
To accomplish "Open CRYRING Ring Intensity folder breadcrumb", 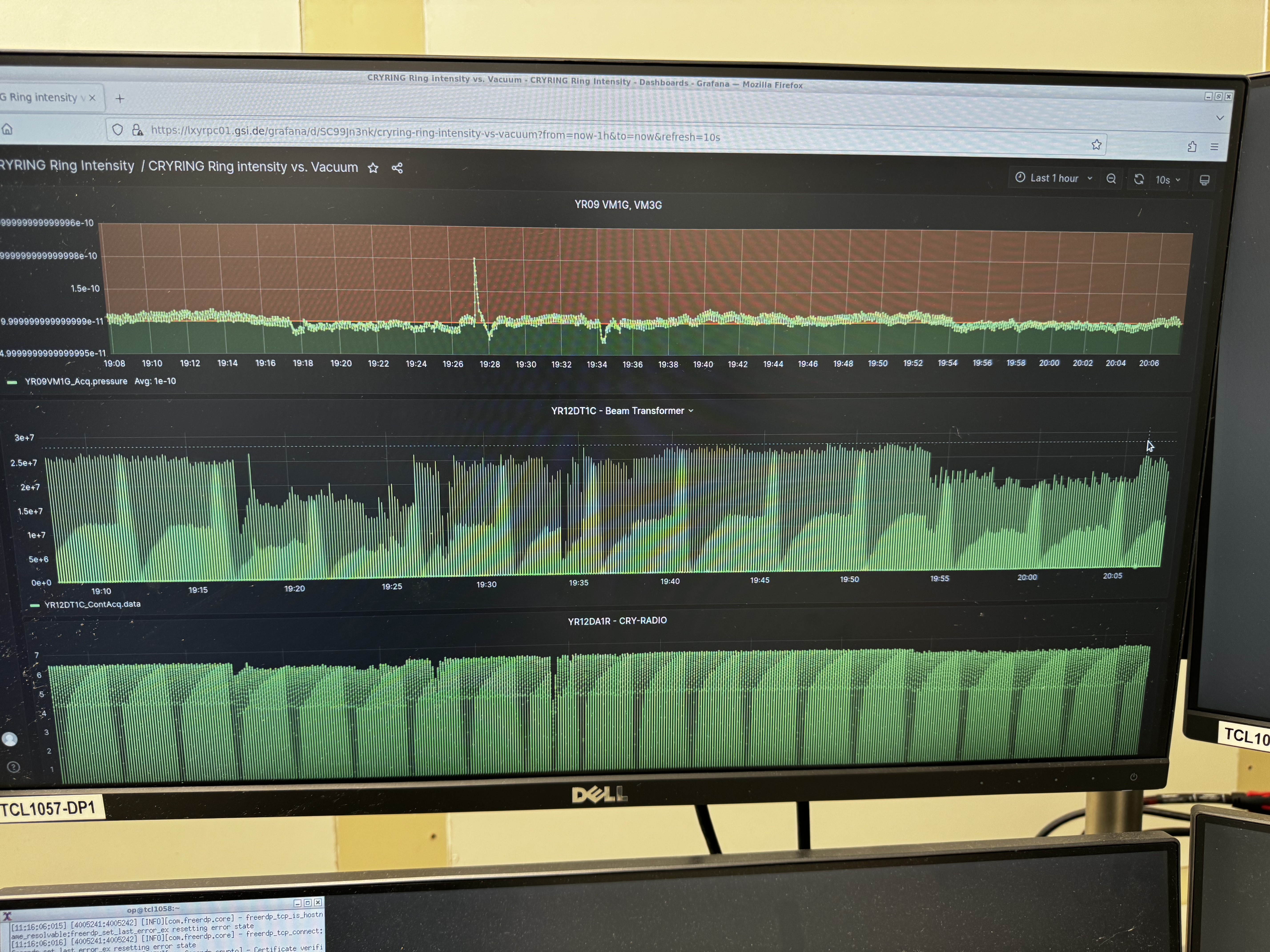I will click(67, 166).
